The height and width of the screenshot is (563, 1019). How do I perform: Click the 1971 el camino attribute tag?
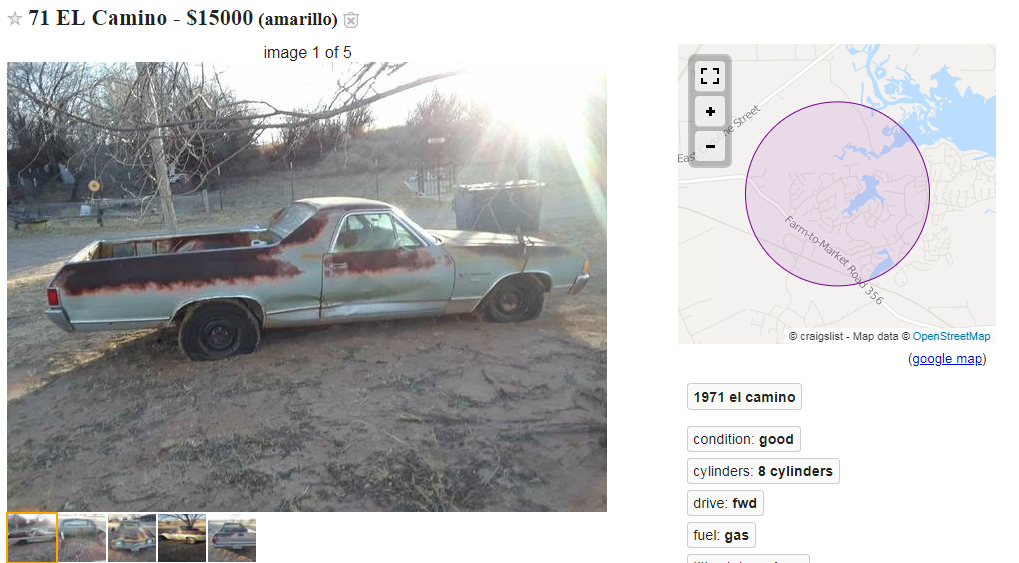tap(744, 397)
